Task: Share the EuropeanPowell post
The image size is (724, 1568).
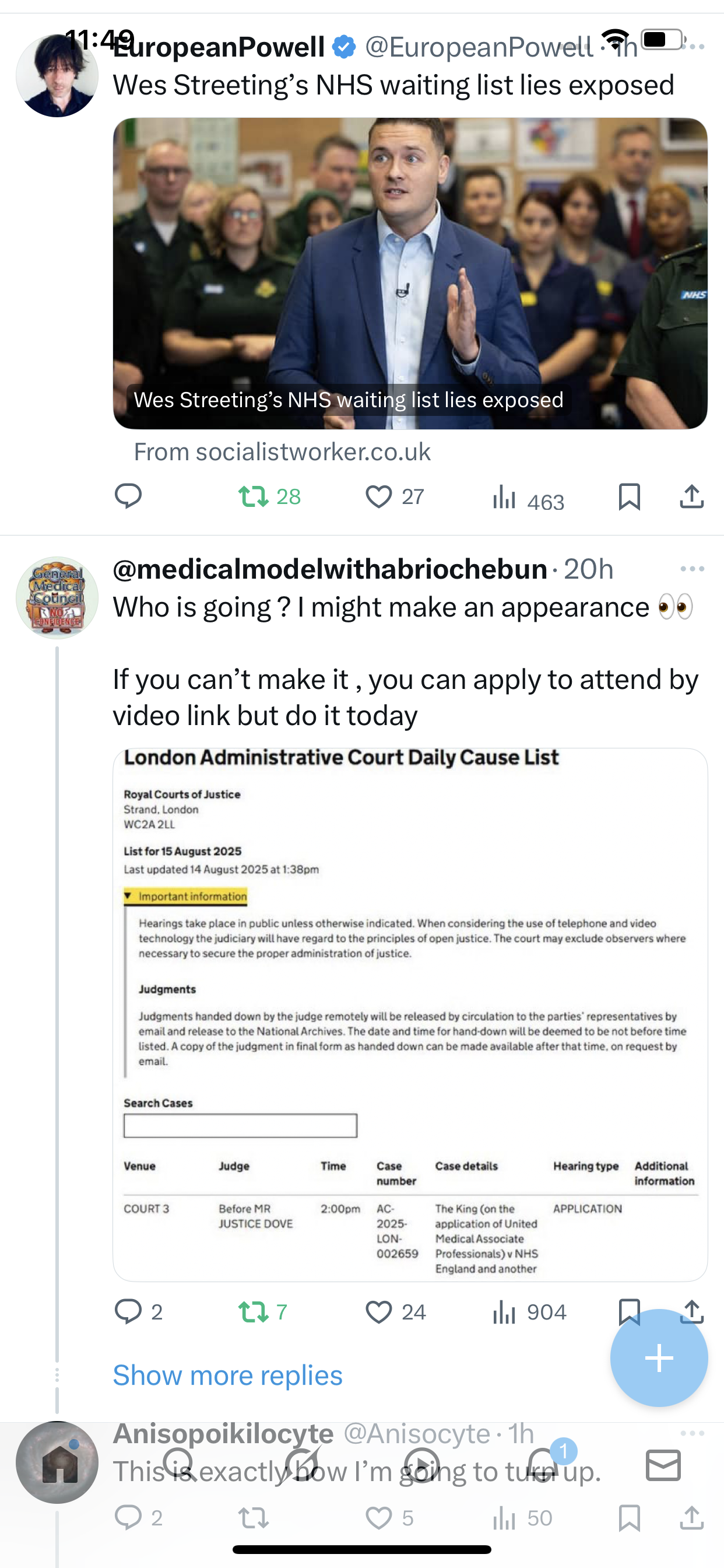Action: click(692, 496)
